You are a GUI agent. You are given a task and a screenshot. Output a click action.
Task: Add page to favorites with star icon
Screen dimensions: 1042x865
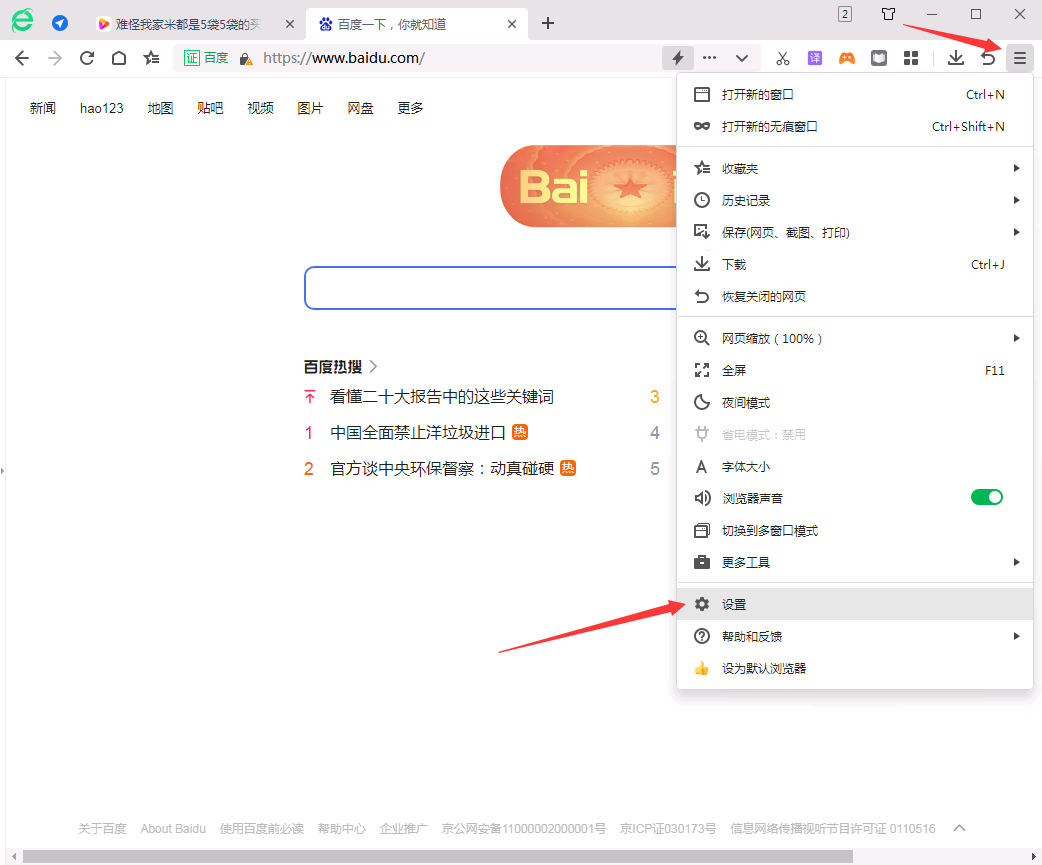[x=152, y=58]
